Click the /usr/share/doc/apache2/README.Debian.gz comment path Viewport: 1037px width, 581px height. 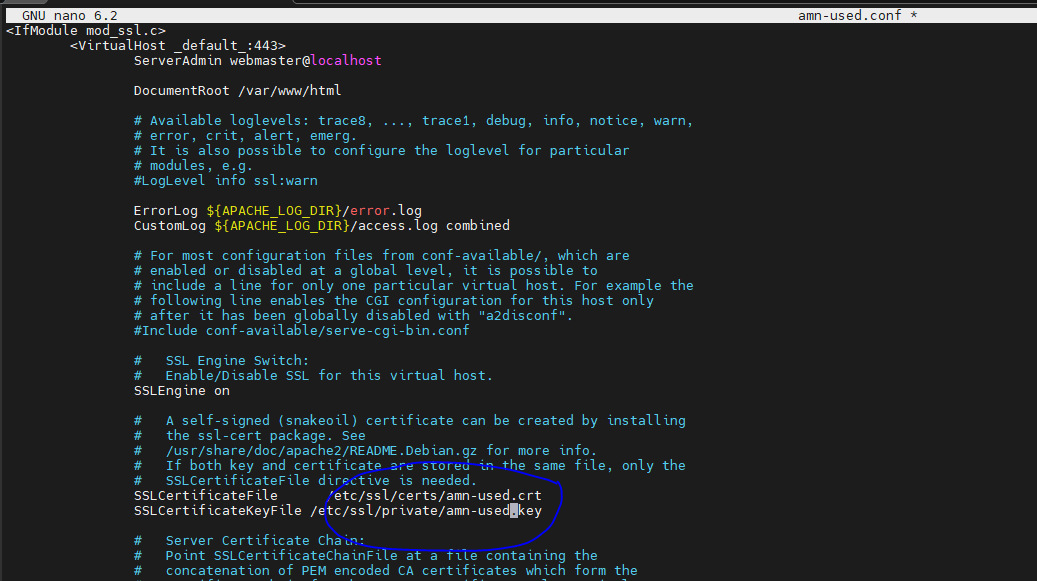click(317, 450)
